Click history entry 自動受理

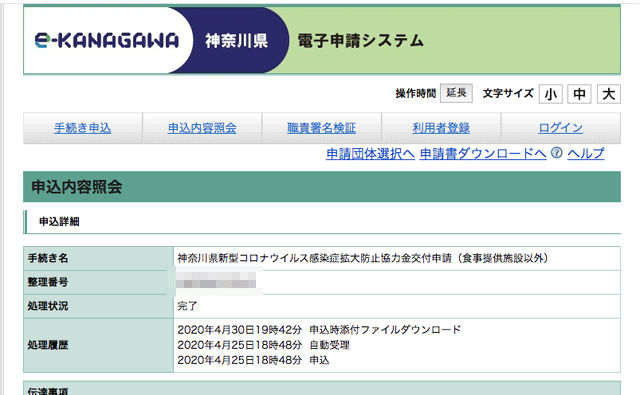pos(329,345)
